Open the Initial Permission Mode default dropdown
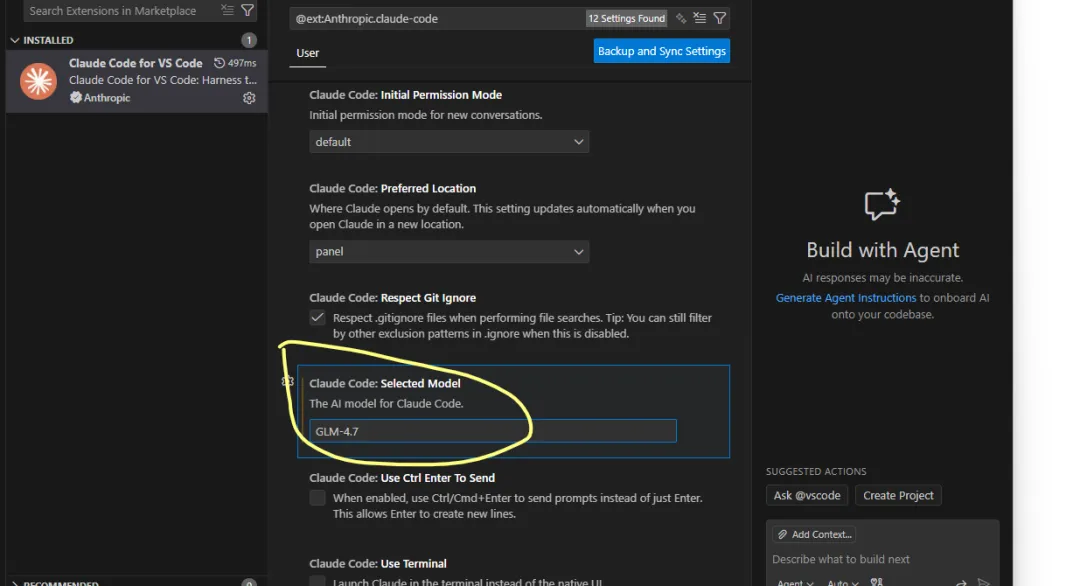Image resolution: width=1080 pixels, height=586 pixels. 448,142
